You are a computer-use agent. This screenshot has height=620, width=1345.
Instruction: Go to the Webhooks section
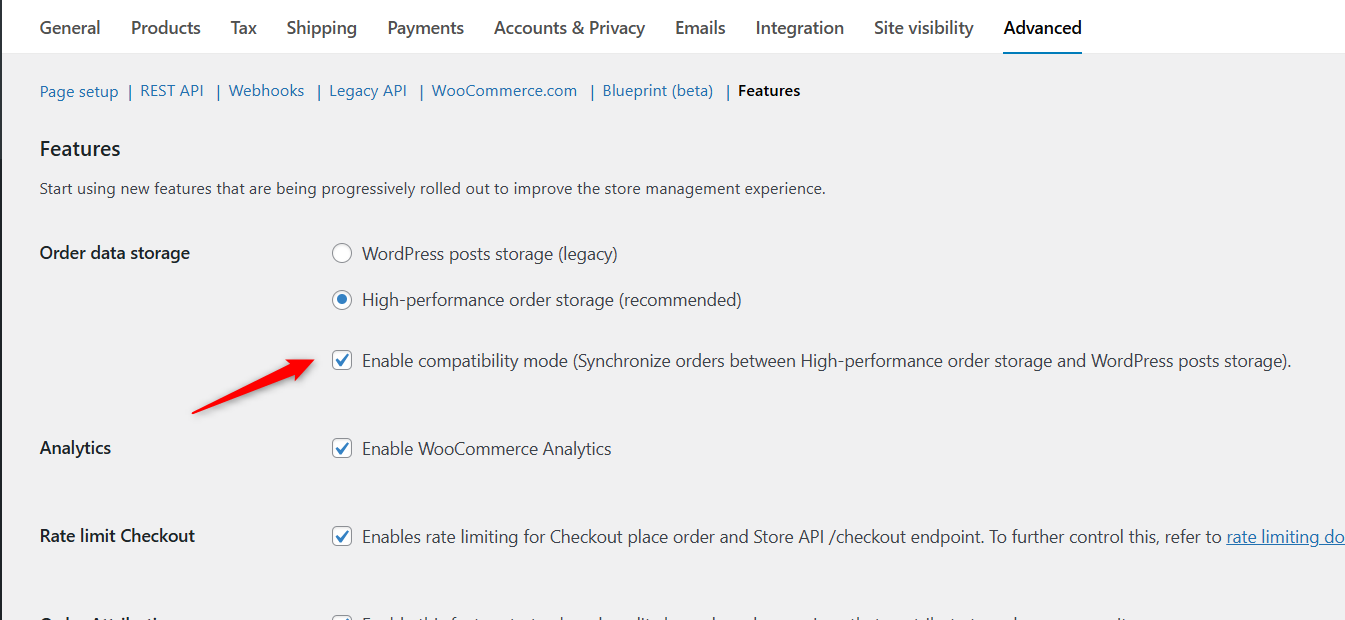266,91
